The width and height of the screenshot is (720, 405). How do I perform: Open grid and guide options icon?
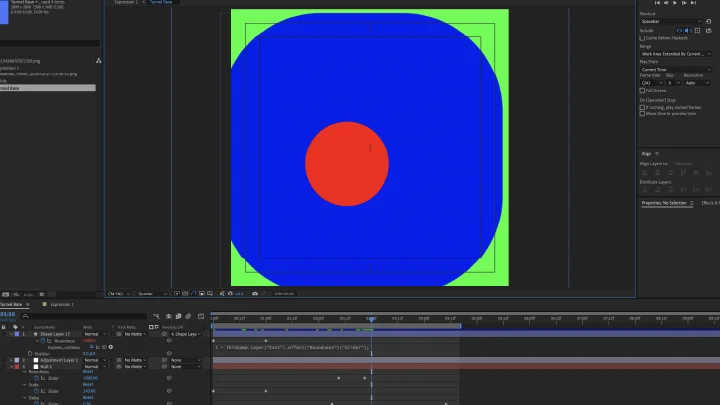(210, 294)
